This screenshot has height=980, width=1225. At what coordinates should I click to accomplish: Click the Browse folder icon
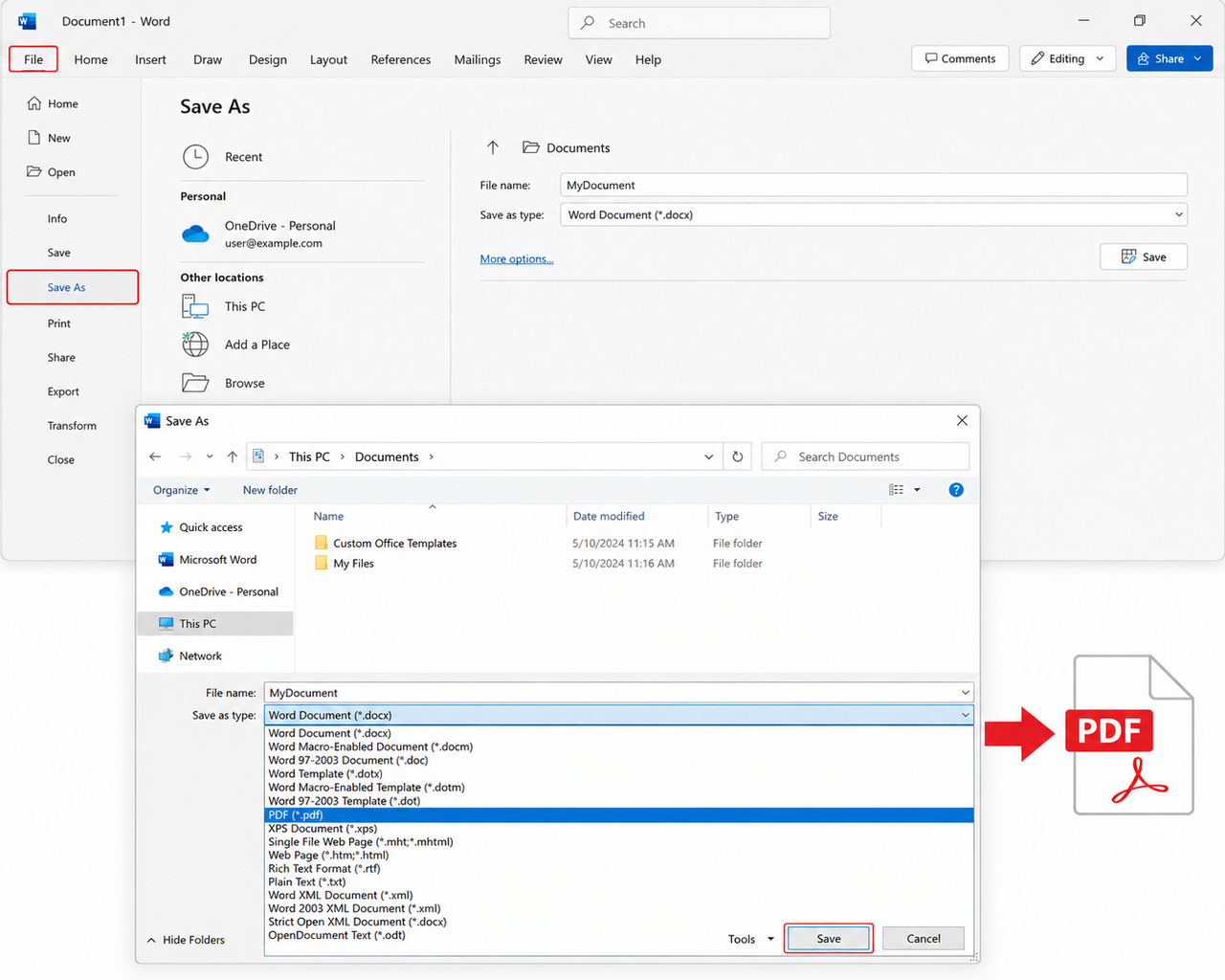coord(195,383)
